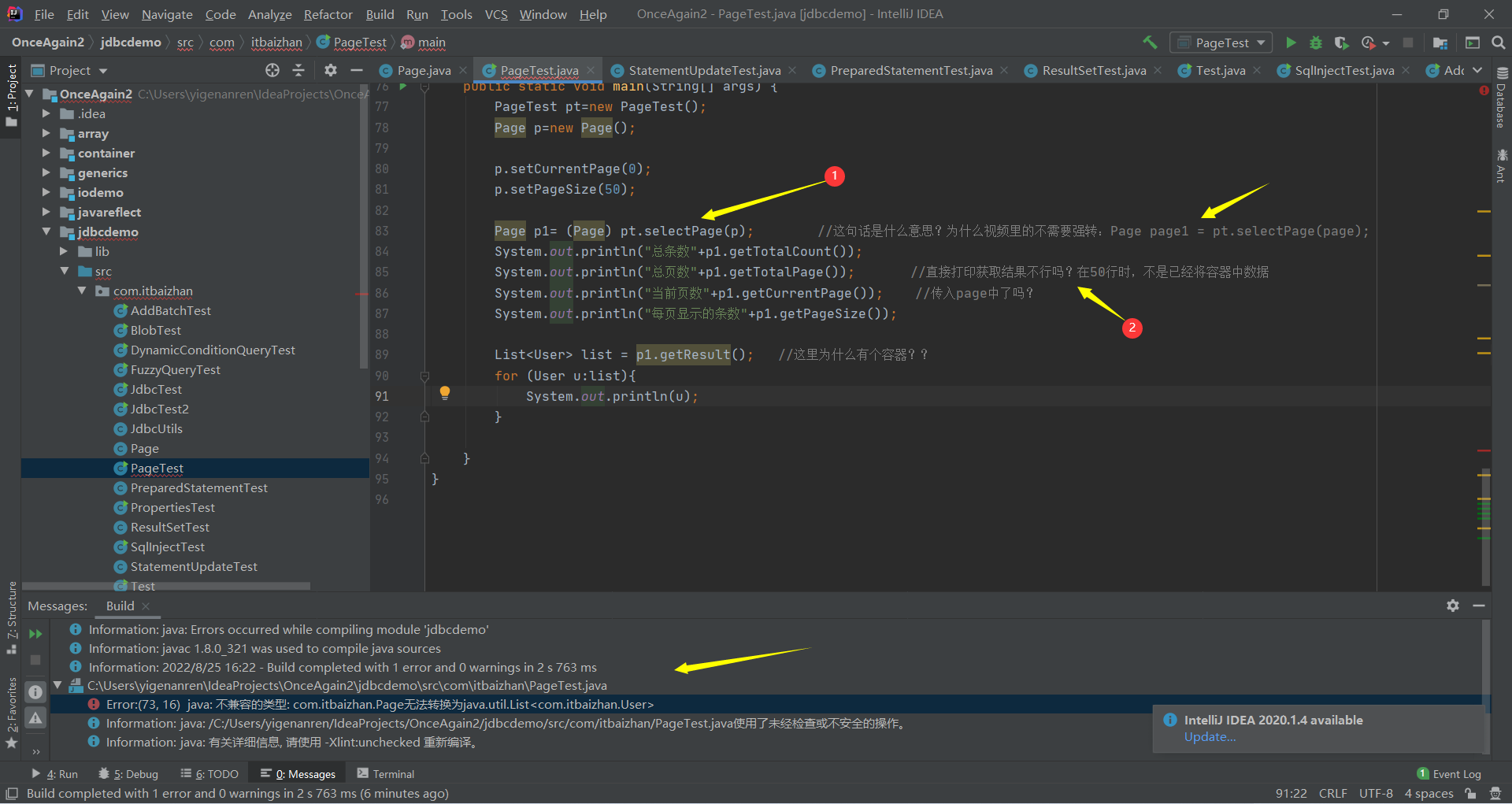Click the lightbulb intention icon in gutter
This screenshot has height=804, width=1512.
point(445,392)
